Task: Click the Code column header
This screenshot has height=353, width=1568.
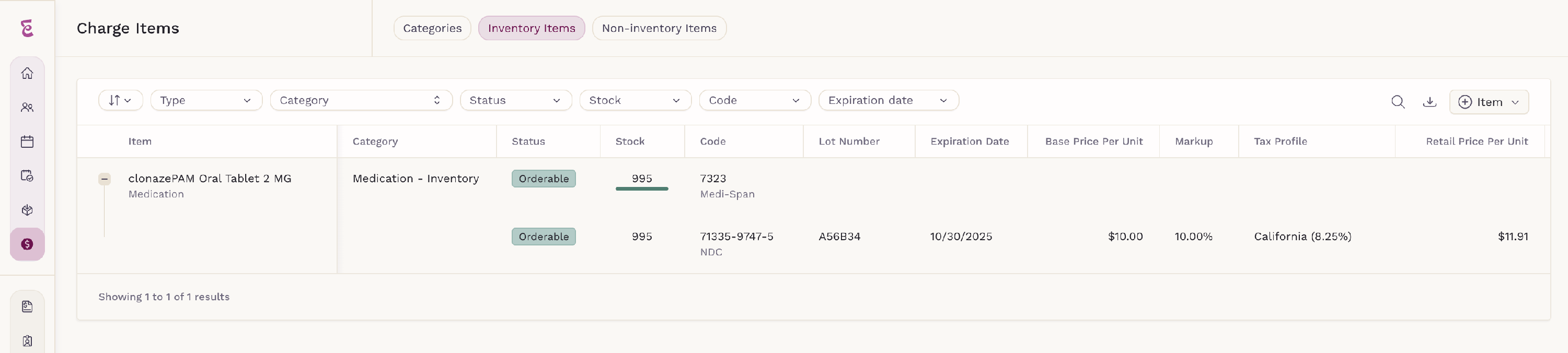Action: coord(713,141)
